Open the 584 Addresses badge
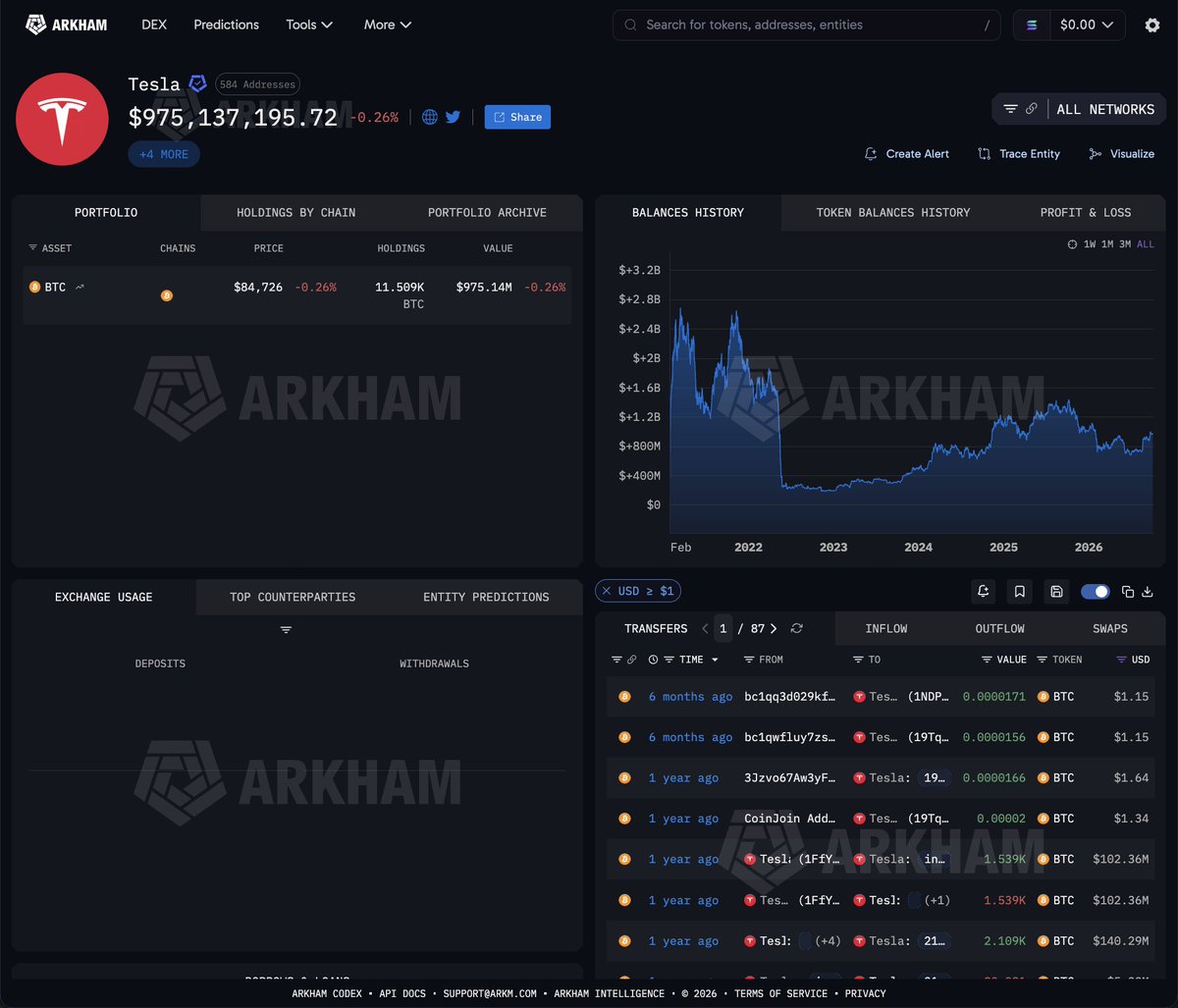Viewport: 1178px width, 1008px height. 256,84
